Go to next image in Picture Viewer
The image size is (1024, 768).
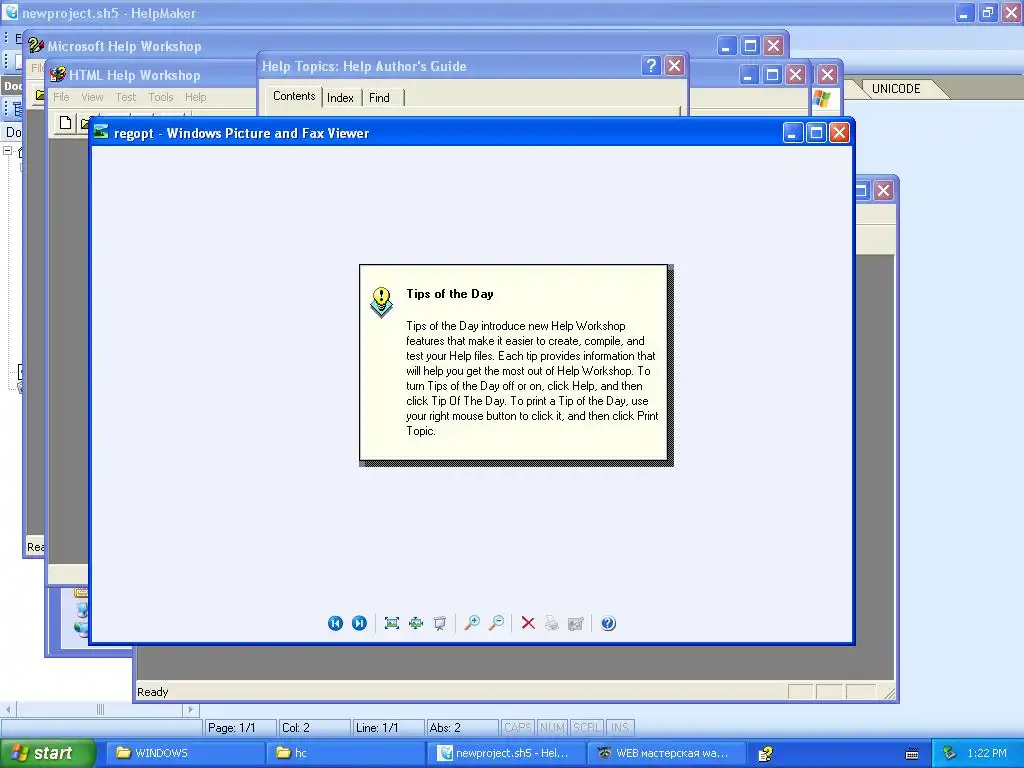tap(359, 623)
